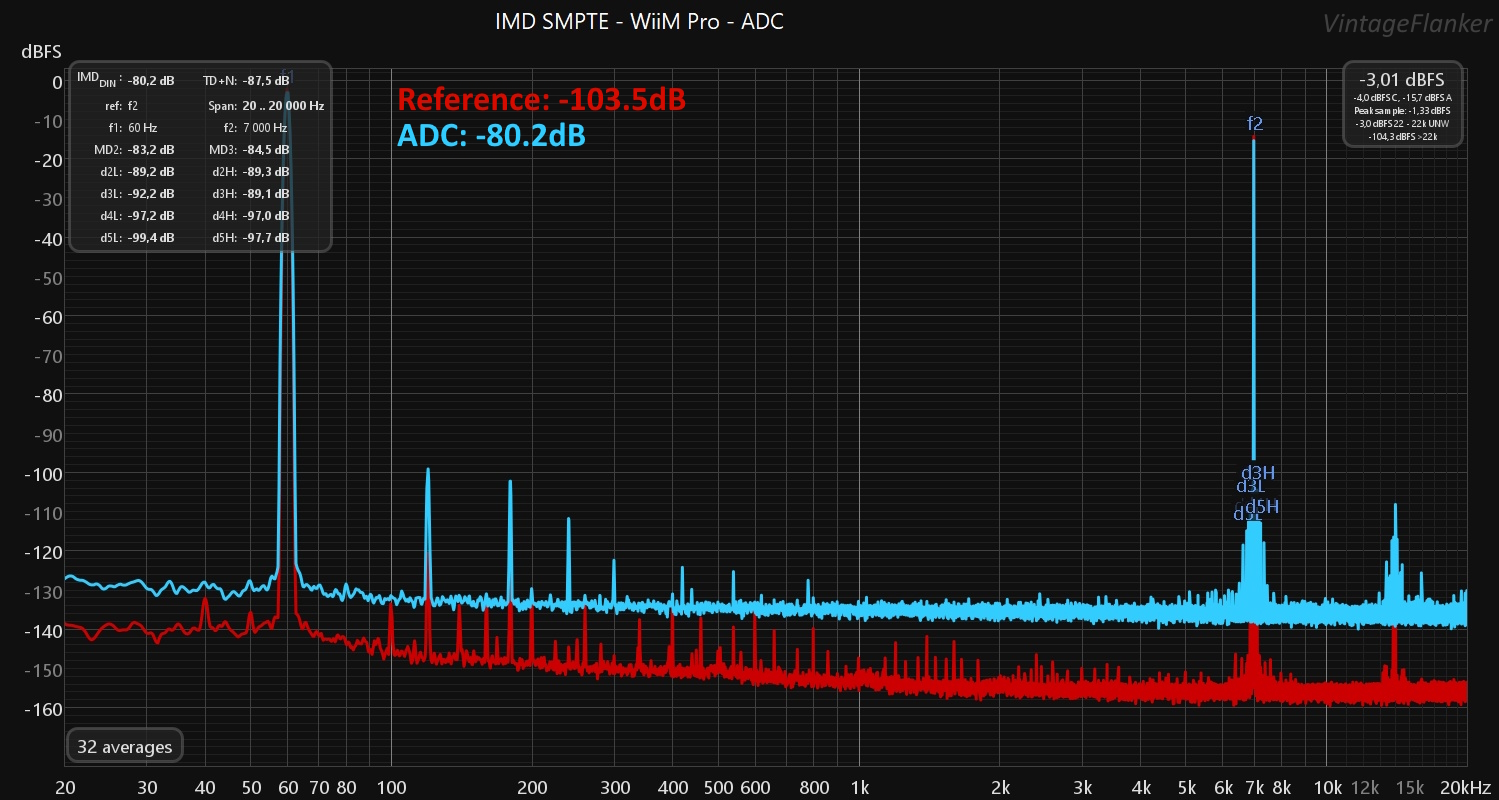Screen dimensions: 1499x800
Task: Click the d4H value '-97,0 dB'
Action: click(266, 216)
